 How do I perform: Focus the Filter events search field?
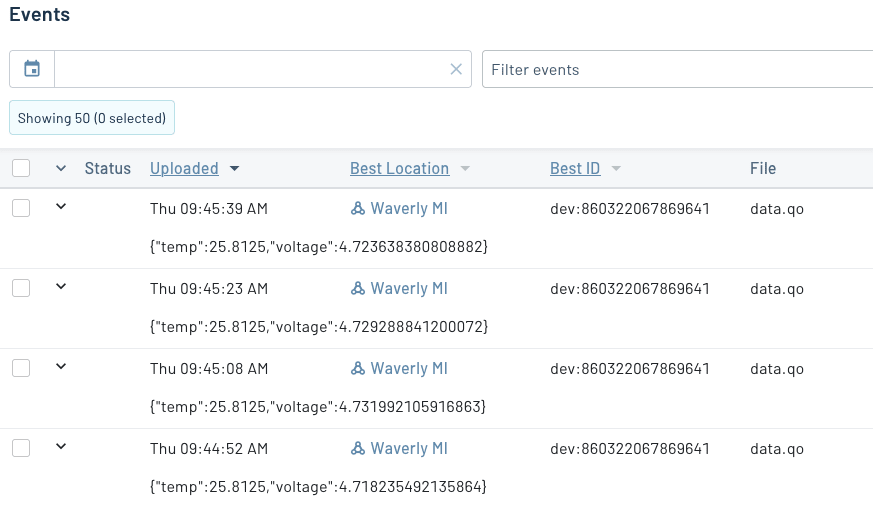[677, 69]
